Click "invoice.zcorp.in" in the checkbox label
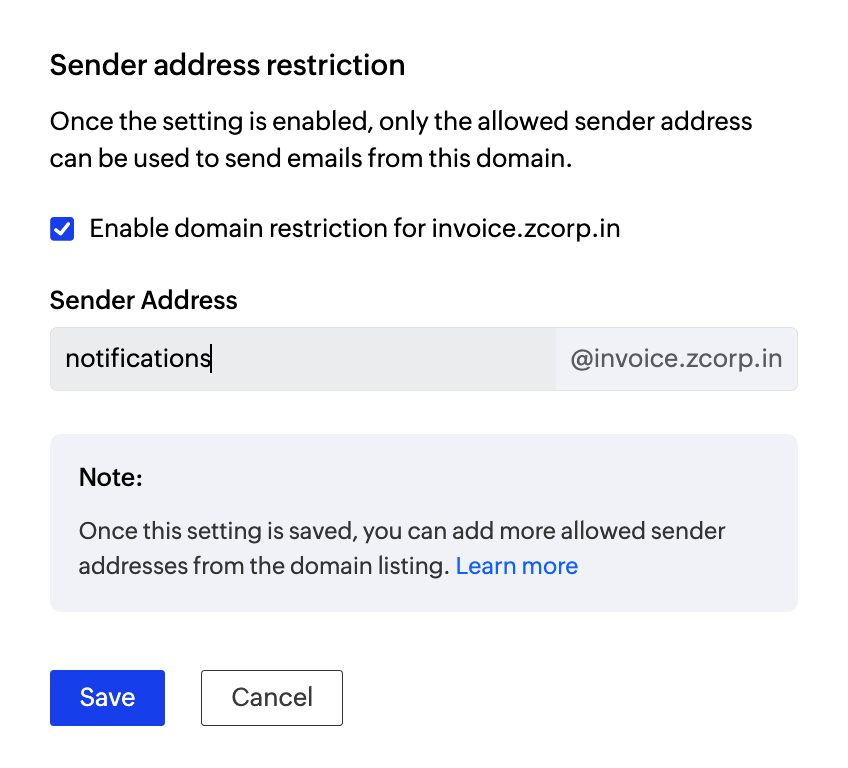The width and height of the screenshot is (848, 768). tap(526, 229)
